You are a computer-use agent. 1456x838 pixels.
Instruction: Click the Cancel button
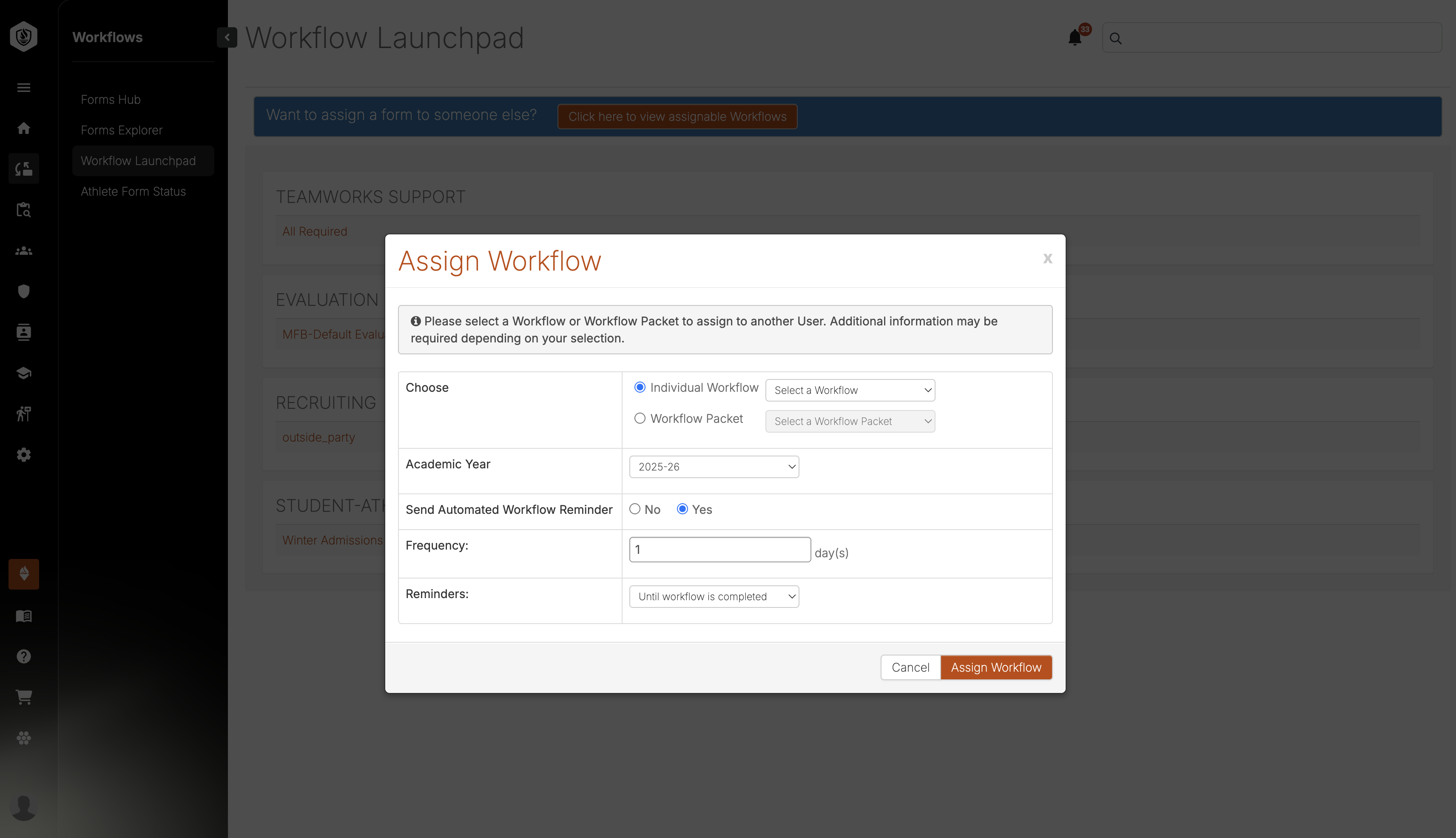[x=911, y=668]
